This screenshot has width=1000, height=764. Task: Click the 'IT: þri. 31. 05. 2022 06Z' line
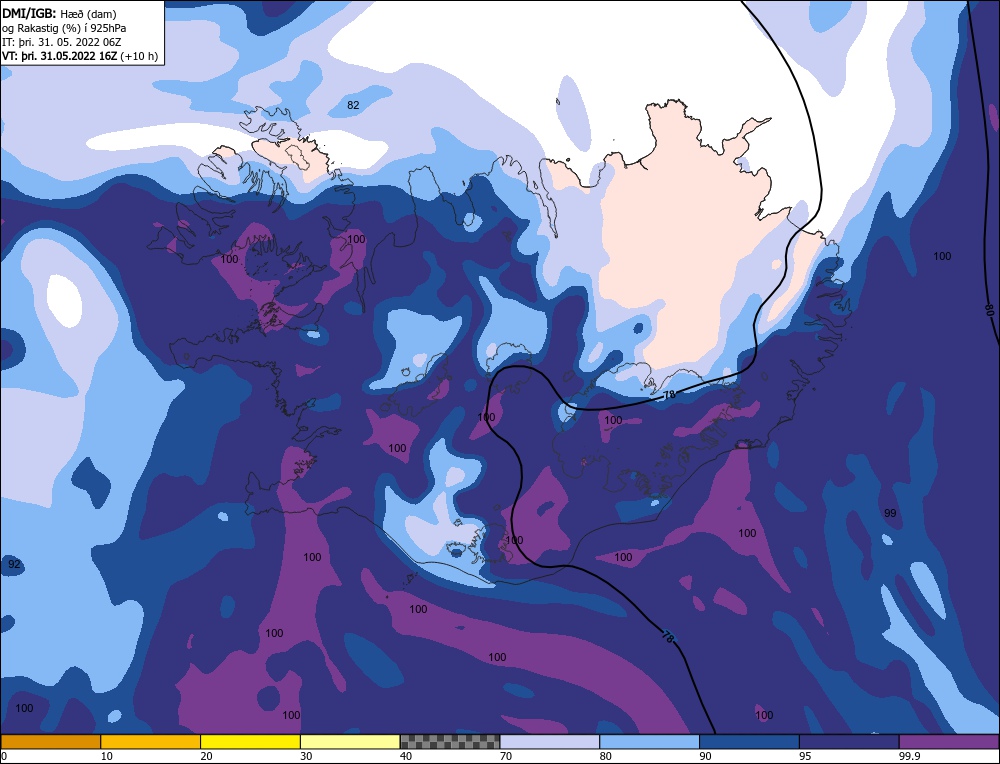coord(61,42)
